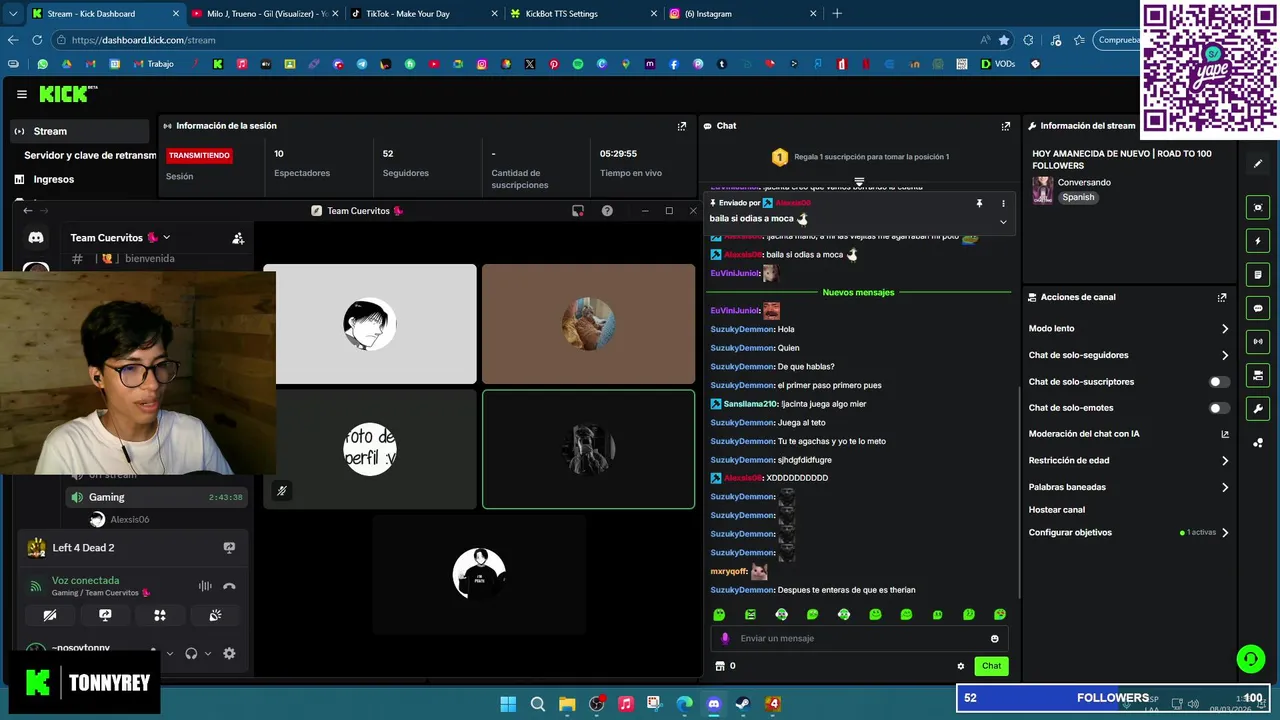Toggle Discord camera on

pos(50,615)
